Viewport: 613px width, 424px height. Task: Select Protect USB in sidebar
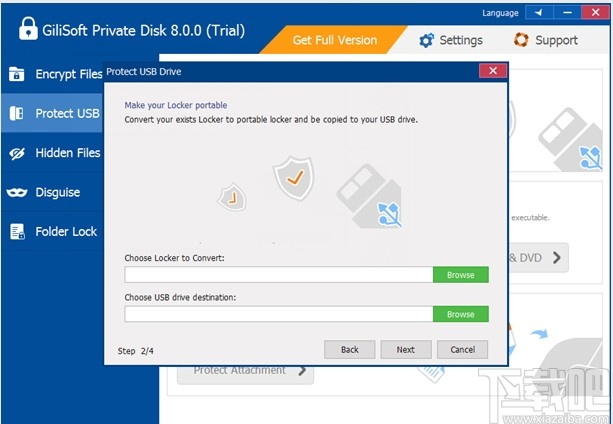(52, 113)
